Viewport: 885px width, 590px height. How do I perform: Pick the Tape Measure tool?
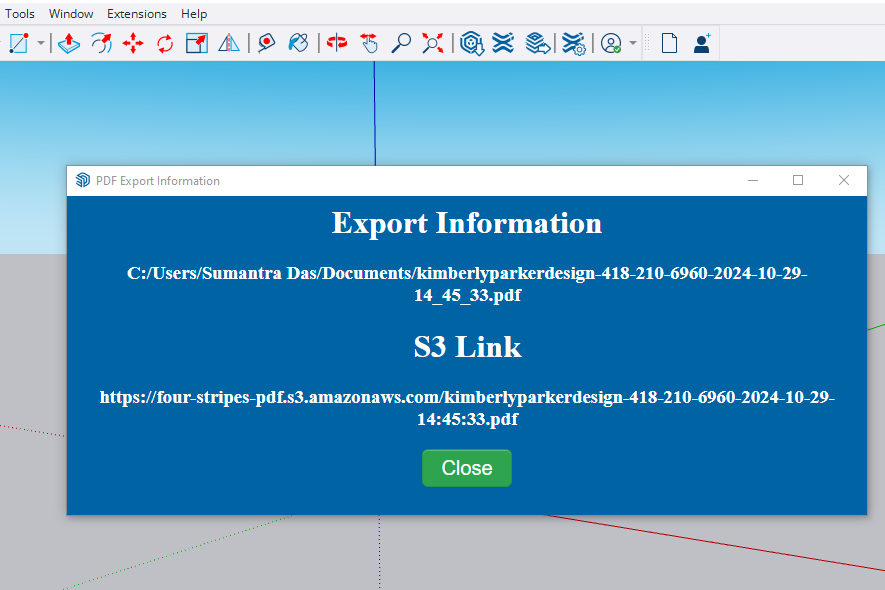tap(266, 43)
